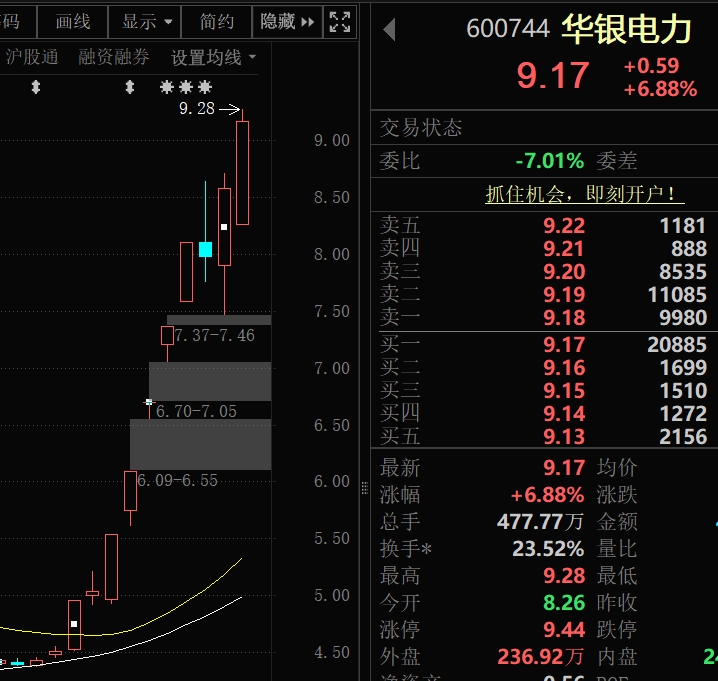718x681 pixels.
Task: Click the latest tall red candlestick
Action: click(x=243, y=173)
